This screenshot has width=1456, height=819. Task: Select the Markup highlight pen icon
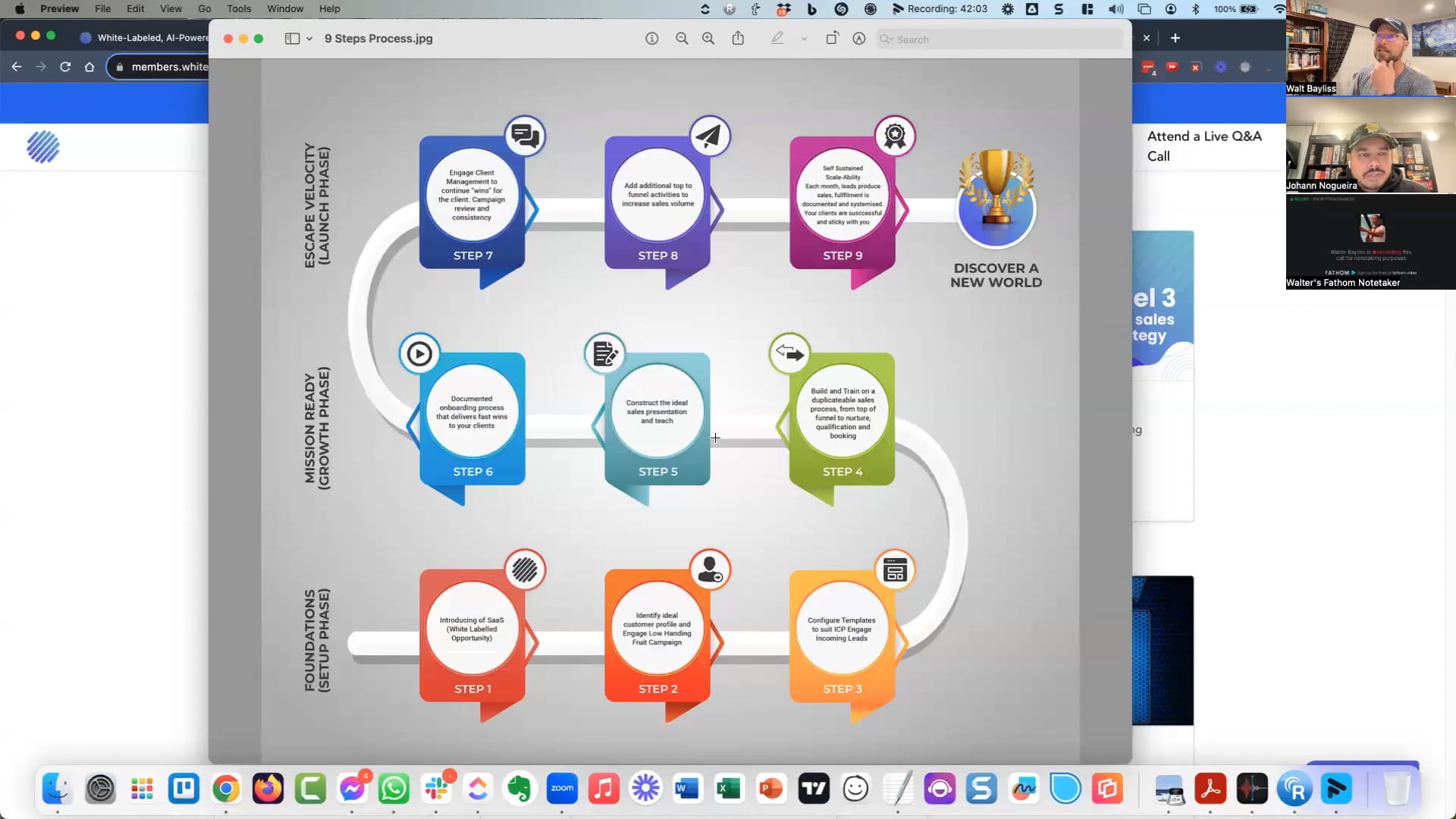click(x=777, y=38)
